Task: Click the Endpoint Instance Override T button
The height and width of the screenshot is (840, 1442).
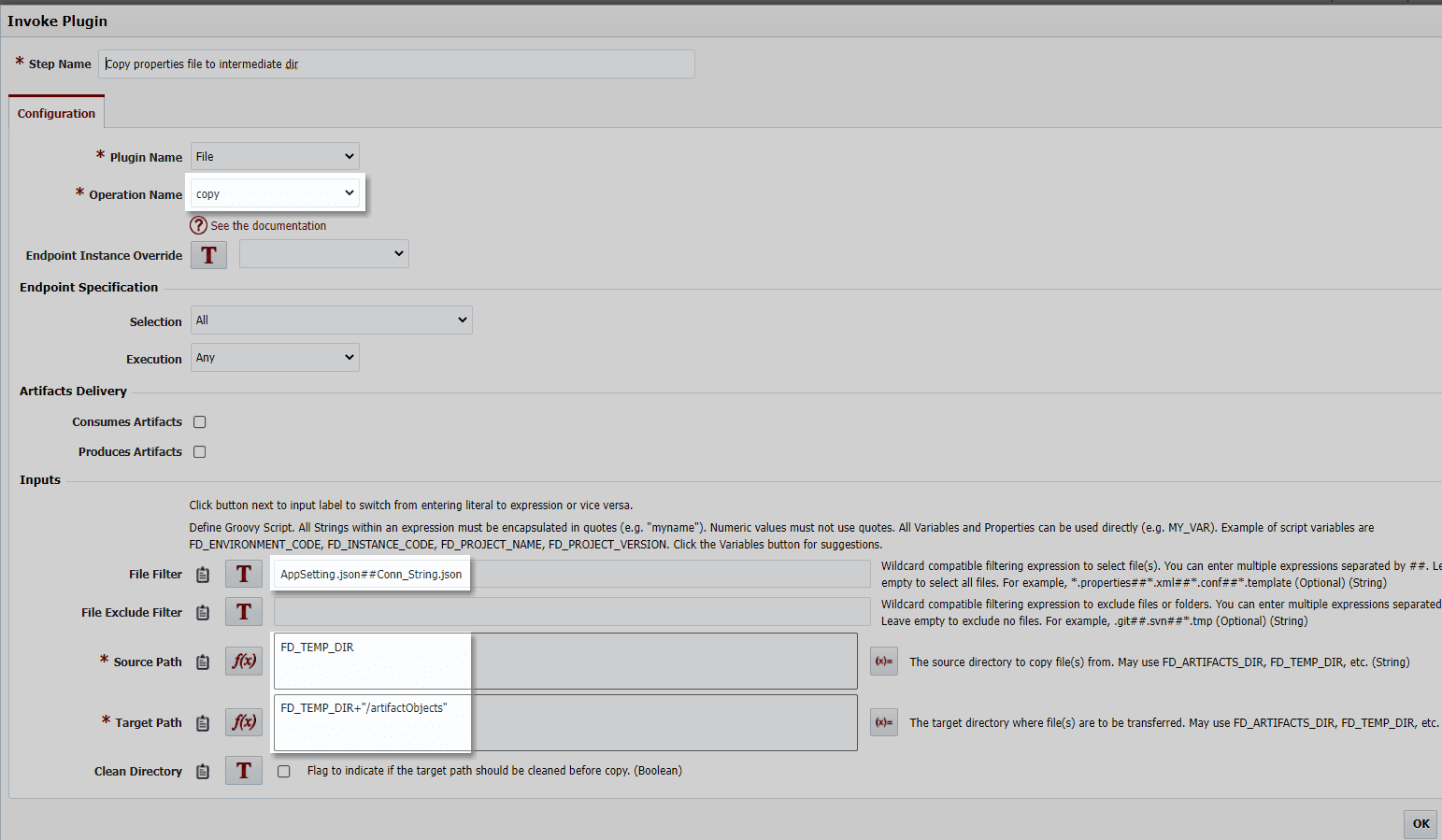Action: click(209, 254)
